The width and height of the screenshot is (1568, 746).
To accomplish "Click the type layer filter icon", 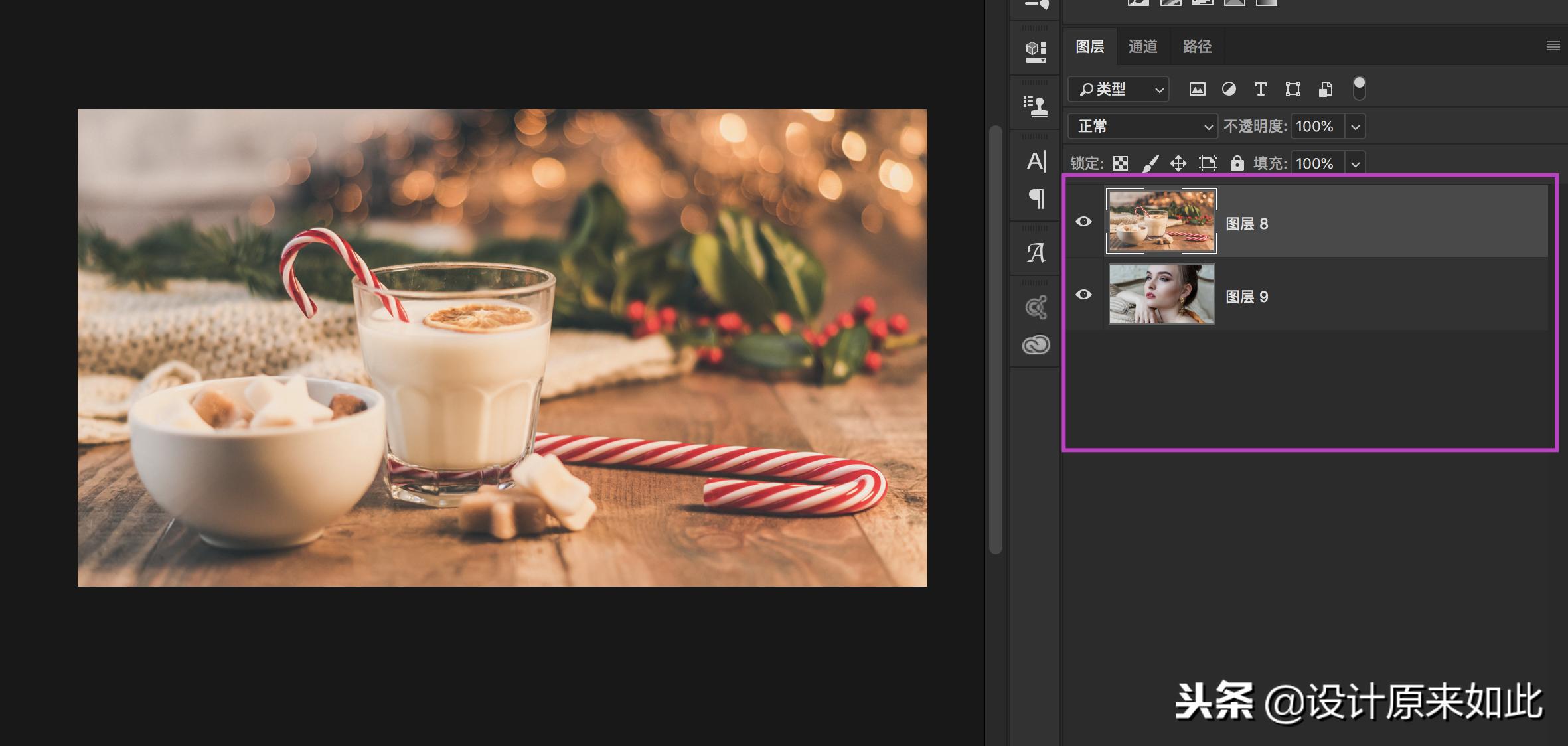I will [x=1261, y=89].
